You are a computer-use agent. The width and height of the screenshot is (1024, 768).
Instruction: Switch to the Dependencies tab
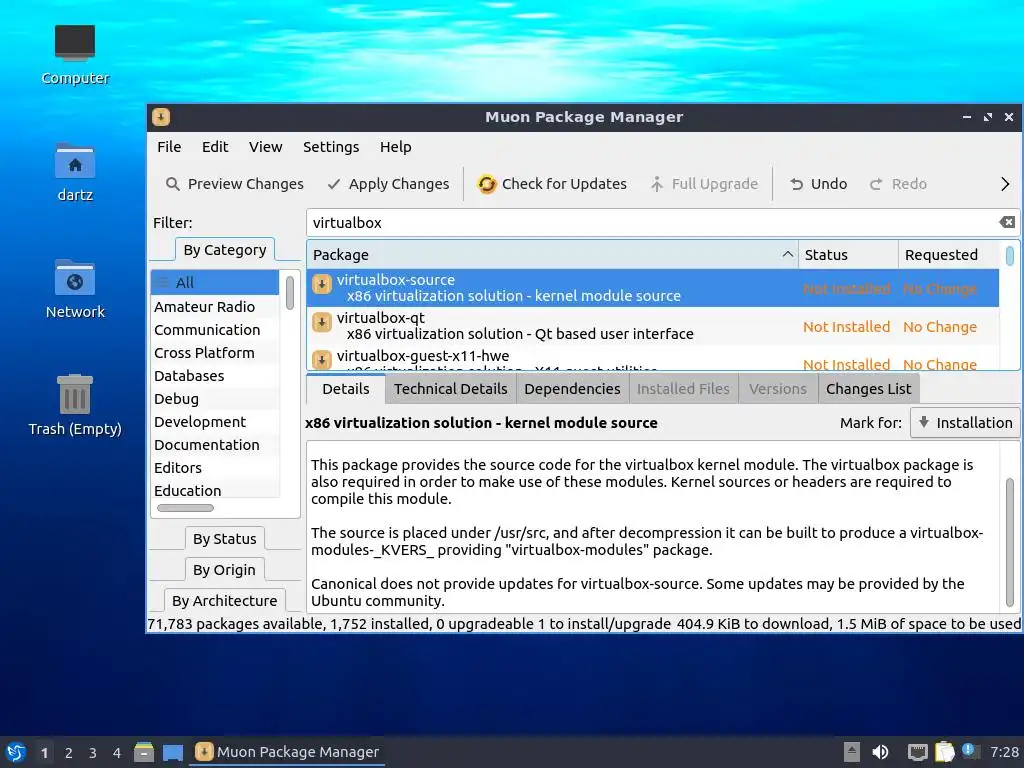click(573, 389)
